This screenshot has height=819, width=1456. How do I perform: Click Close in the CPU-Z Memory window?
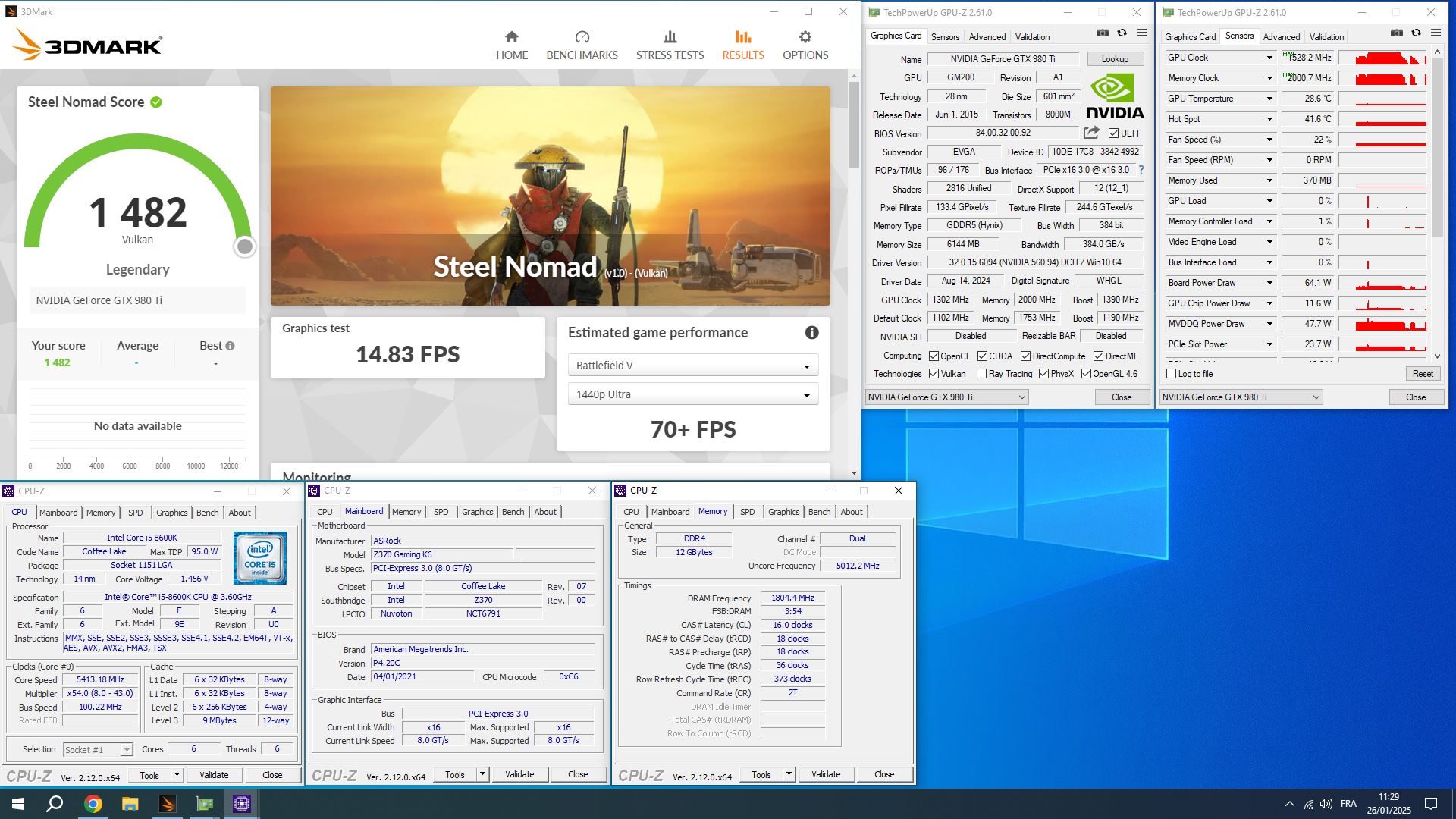tap(884, 774)
